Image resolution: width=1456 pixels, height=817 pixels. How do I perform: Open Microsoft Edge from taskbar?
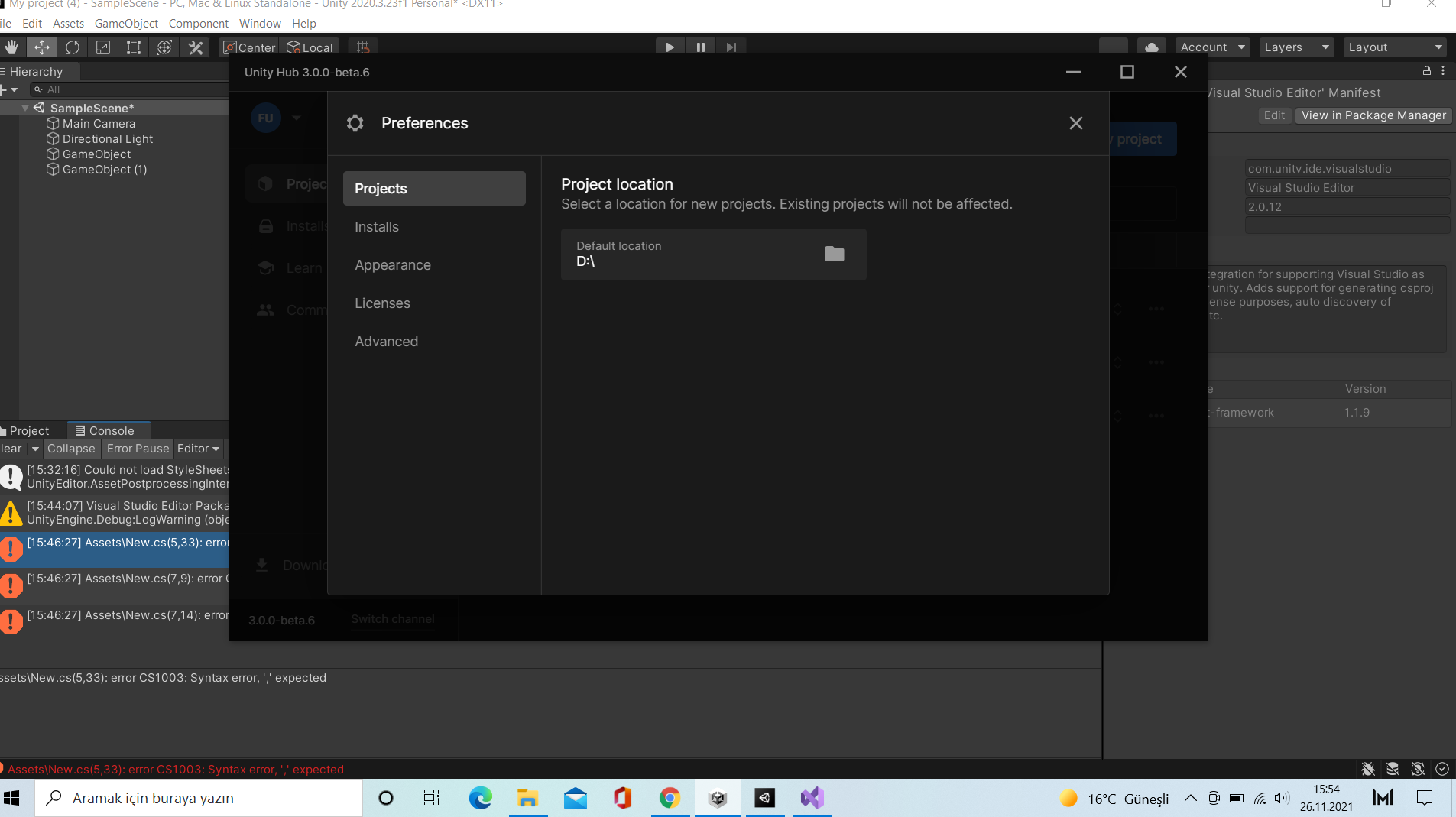pos(481,799)
